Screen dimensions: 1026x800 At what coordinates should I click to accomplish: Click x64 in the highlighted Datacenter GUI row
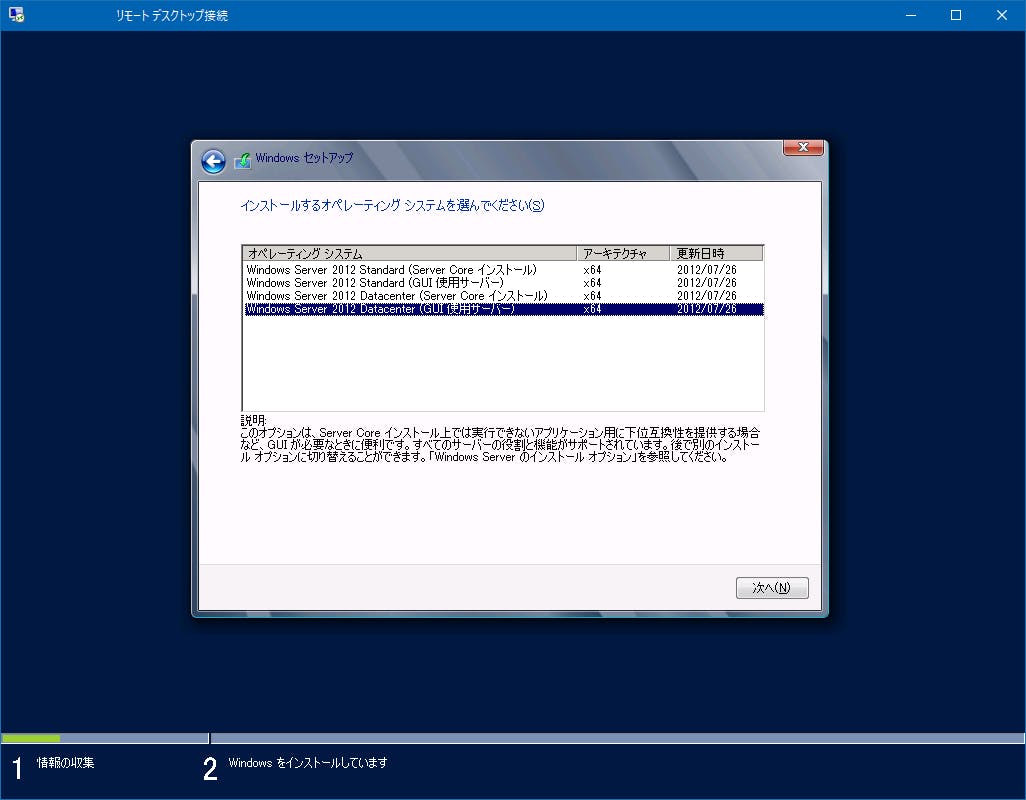tap(592, 309)
